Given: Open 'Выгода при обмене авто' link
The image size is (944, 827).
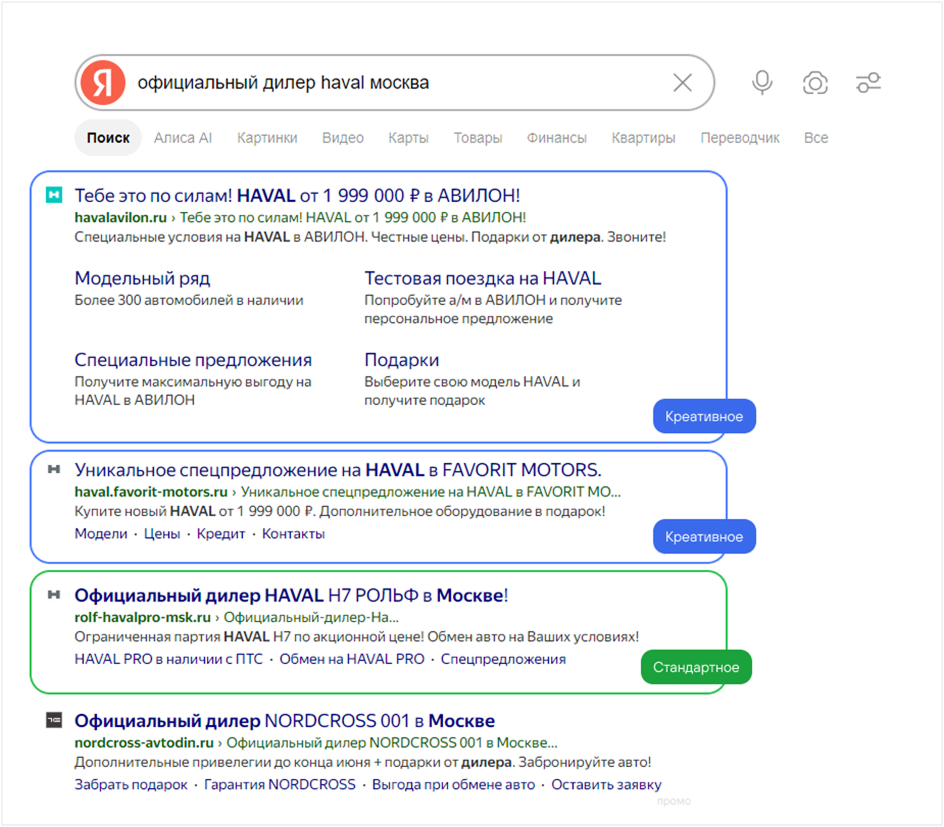Looking at the screenshot, I should (453, 784).
